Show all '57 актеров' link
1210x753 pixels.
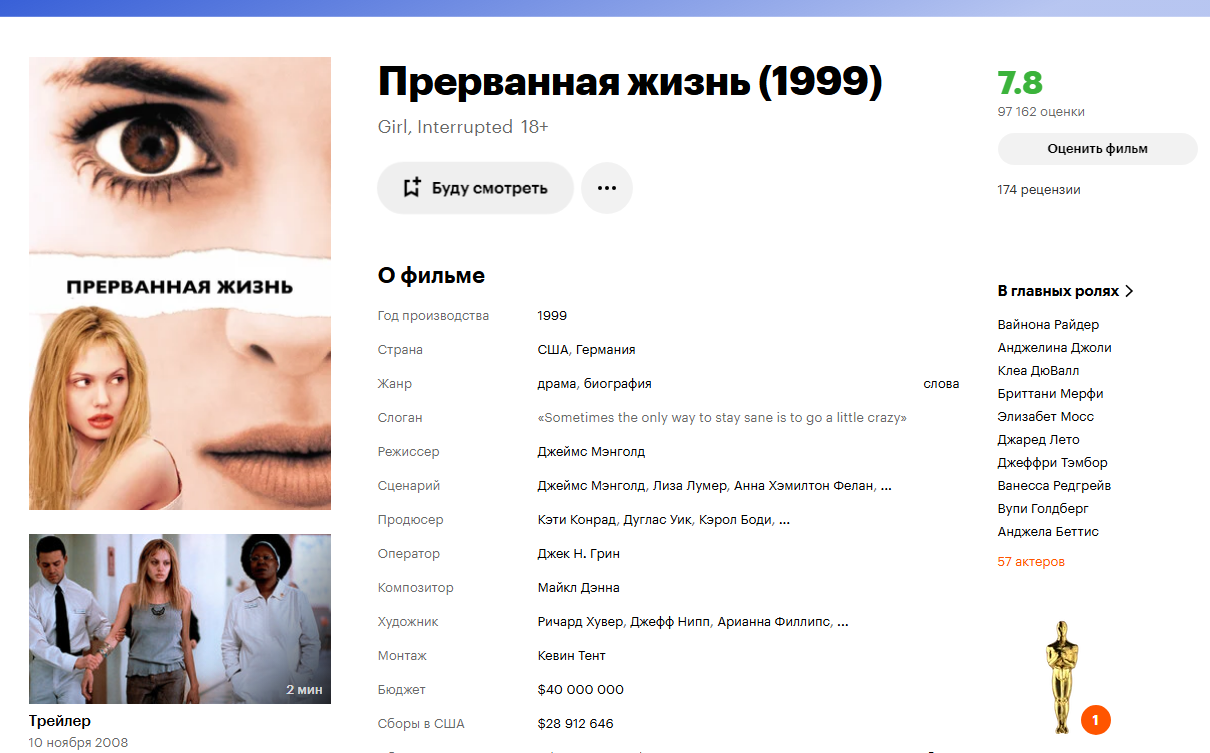click(1031, 562)
